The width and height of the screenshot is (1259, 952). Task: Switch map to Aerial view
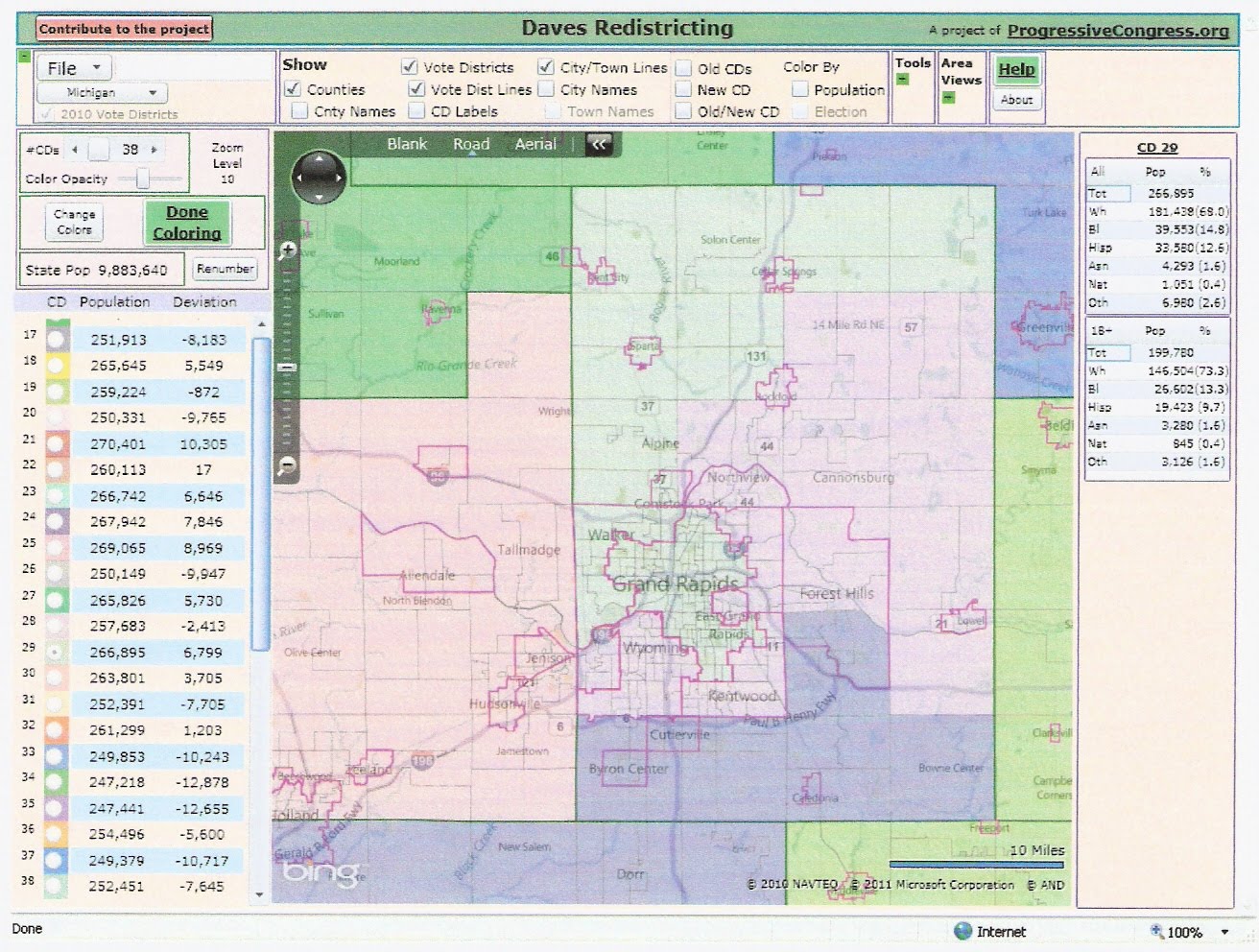coord(535,144)
